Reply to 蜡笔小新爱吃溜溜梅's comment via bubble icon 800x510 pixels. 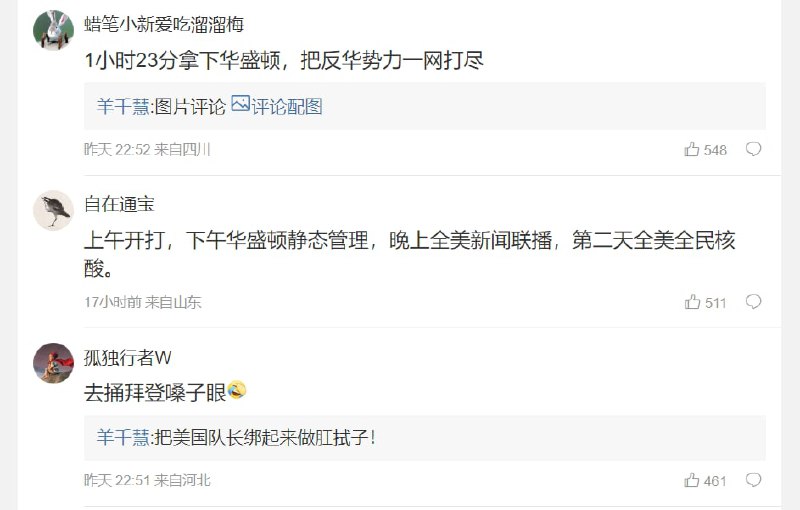point(754,149)
